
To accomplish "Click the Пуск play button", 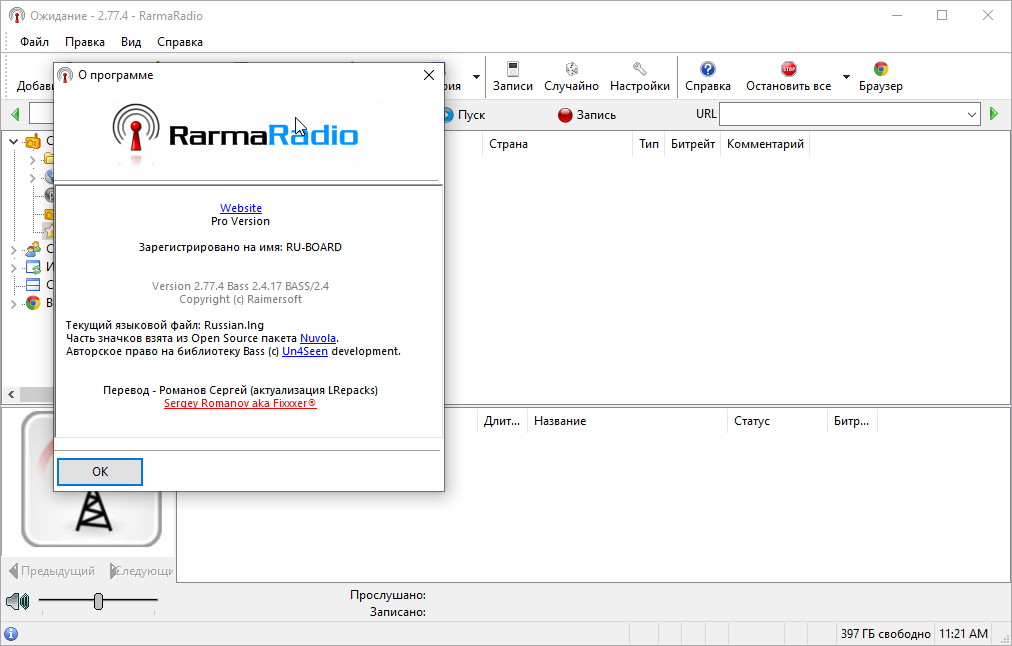I will point(464,115).
